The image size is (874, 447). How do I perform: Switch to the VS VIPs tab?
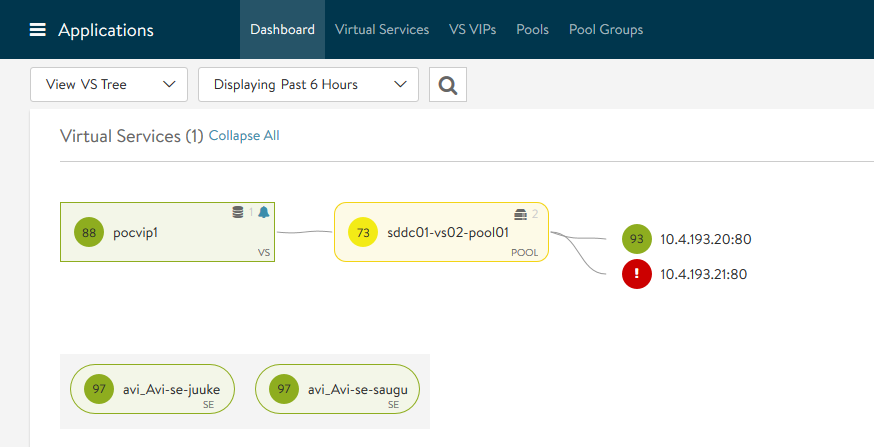[472, 30]
